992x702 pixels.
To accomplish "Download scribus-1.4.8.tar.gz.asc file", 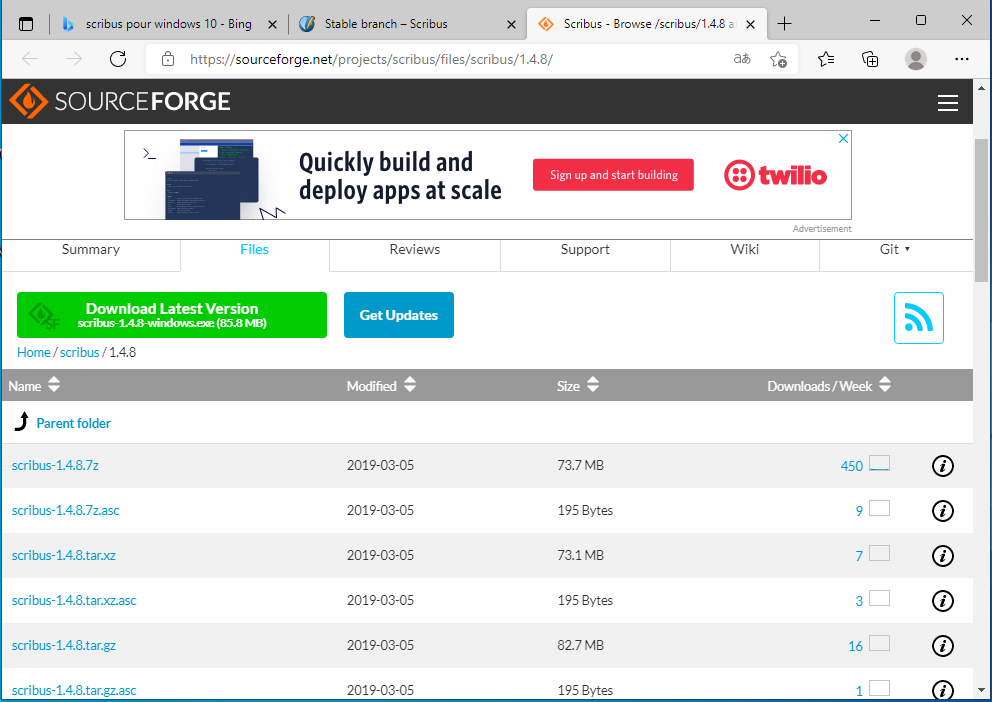I will coord(74,690).
